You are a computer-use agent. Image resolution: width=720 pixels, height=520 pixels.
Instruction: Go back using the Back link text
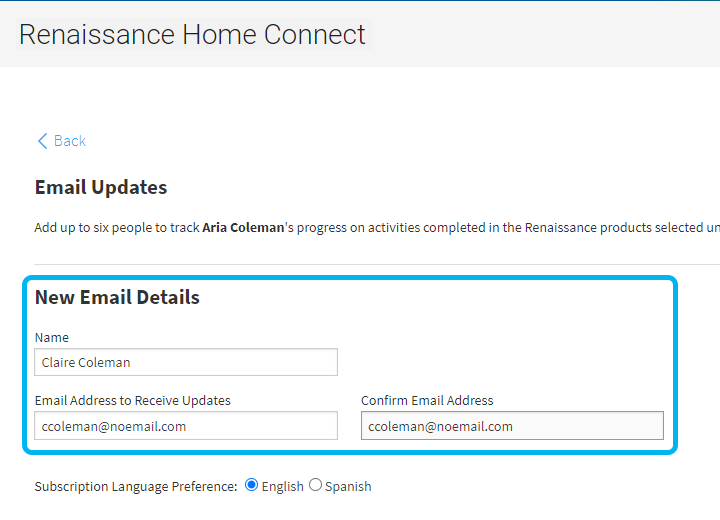(70, 141)
